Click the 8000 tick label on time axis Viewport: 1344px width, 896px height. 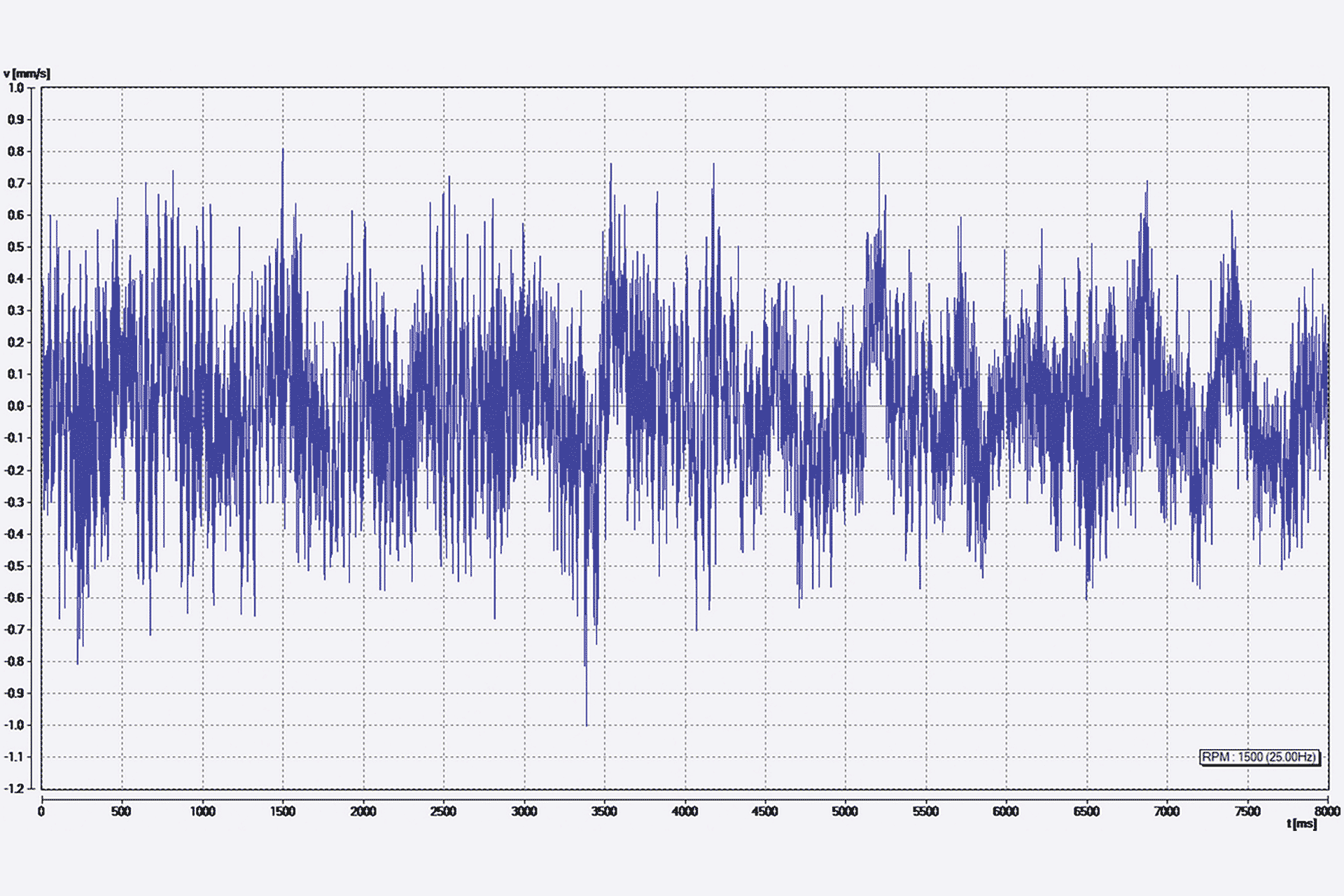[1327, 811]
